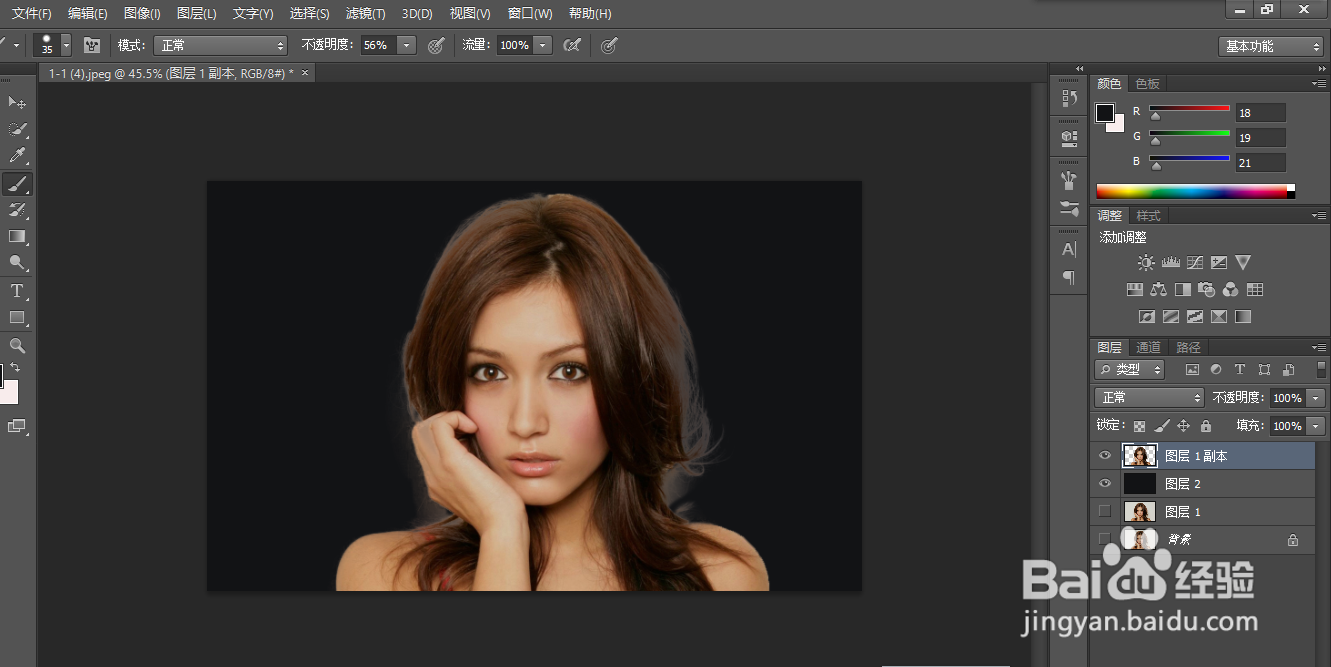The height and width of the screenshot is (667, 1331).
Task: Add a Color Balance adjustment
Action: click(x=1159, y=290)
